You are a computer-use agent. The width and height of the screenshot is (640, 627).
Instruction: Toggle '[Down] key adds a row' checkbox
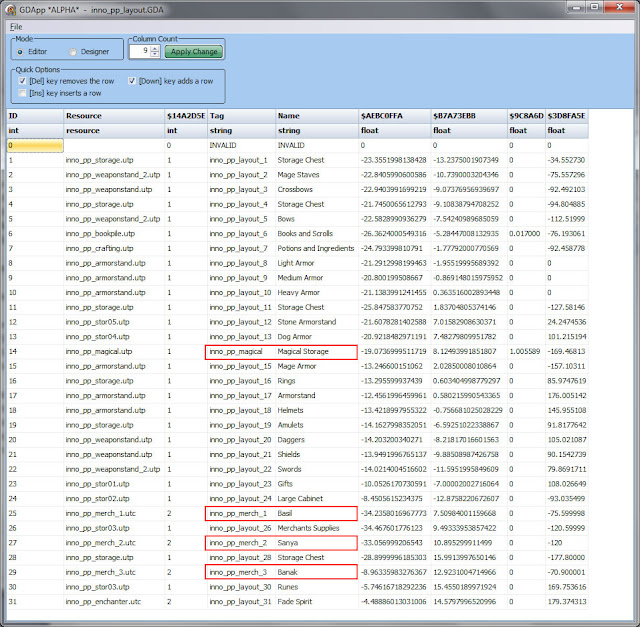132,81
